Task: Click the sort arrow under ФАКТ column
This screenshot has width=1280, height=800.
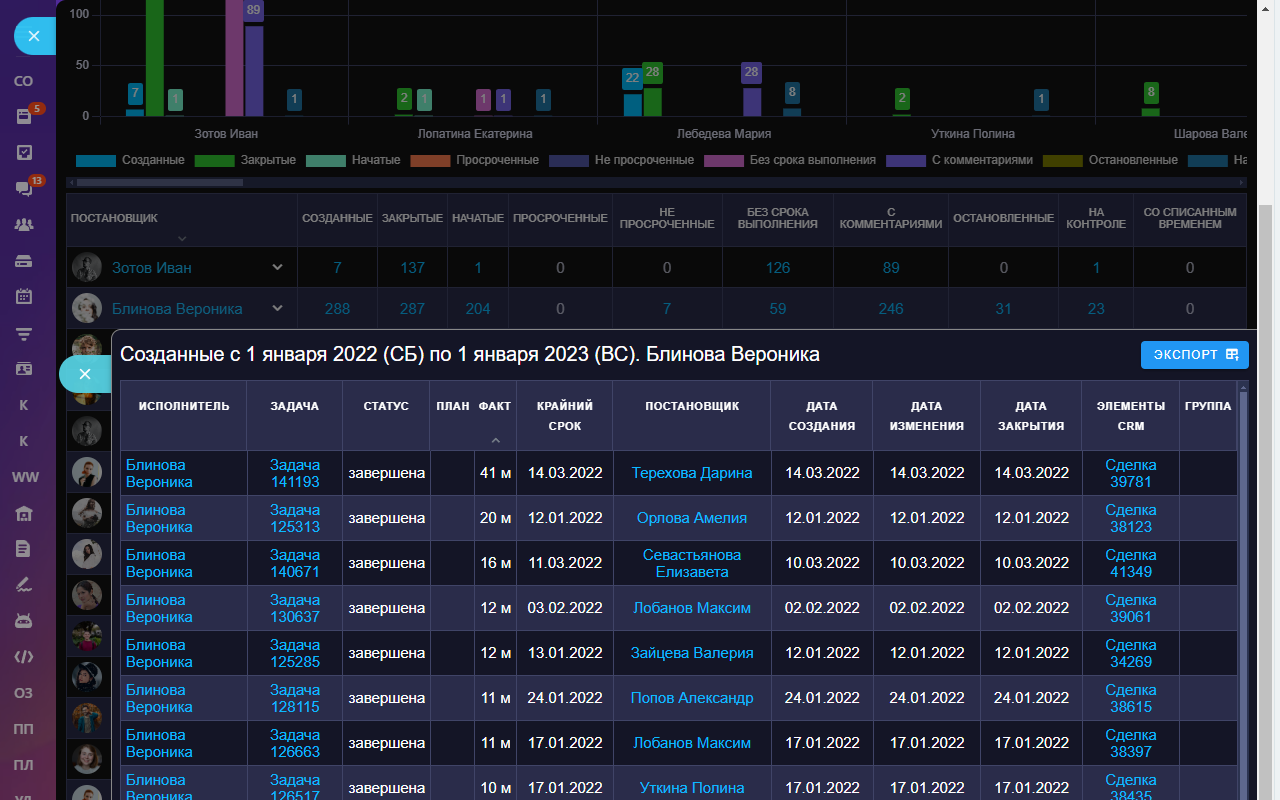Action: click(x=494, y=440)
